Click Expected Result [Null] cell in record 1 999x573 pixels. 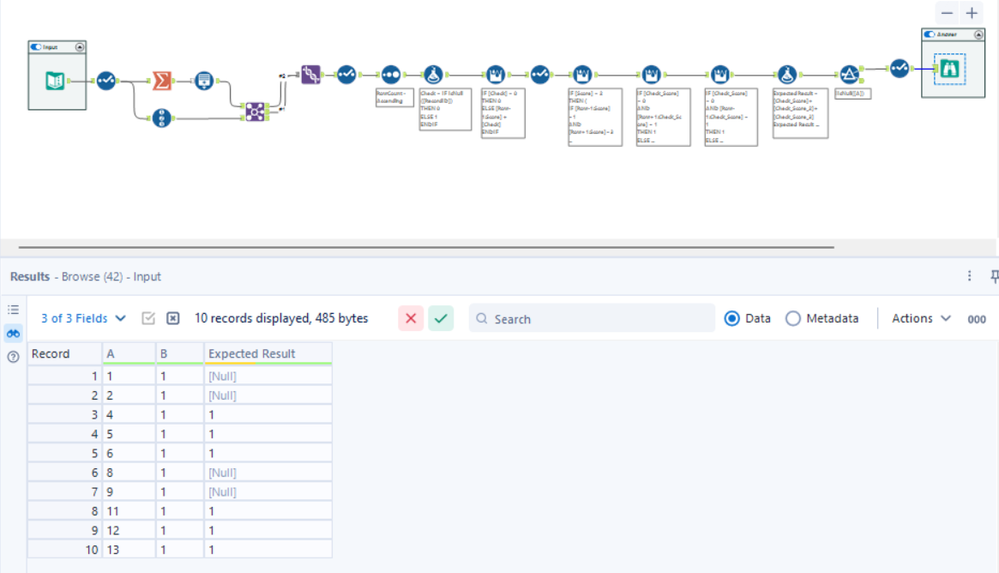tap(268, 377)
